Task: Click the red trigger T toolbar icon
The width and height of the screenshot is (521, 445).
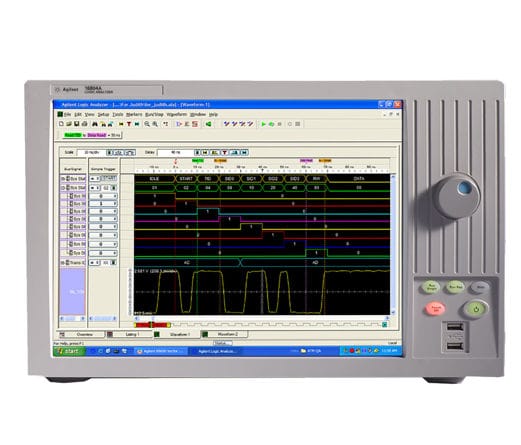Action: pyautogui.click(x=129, y=124)
